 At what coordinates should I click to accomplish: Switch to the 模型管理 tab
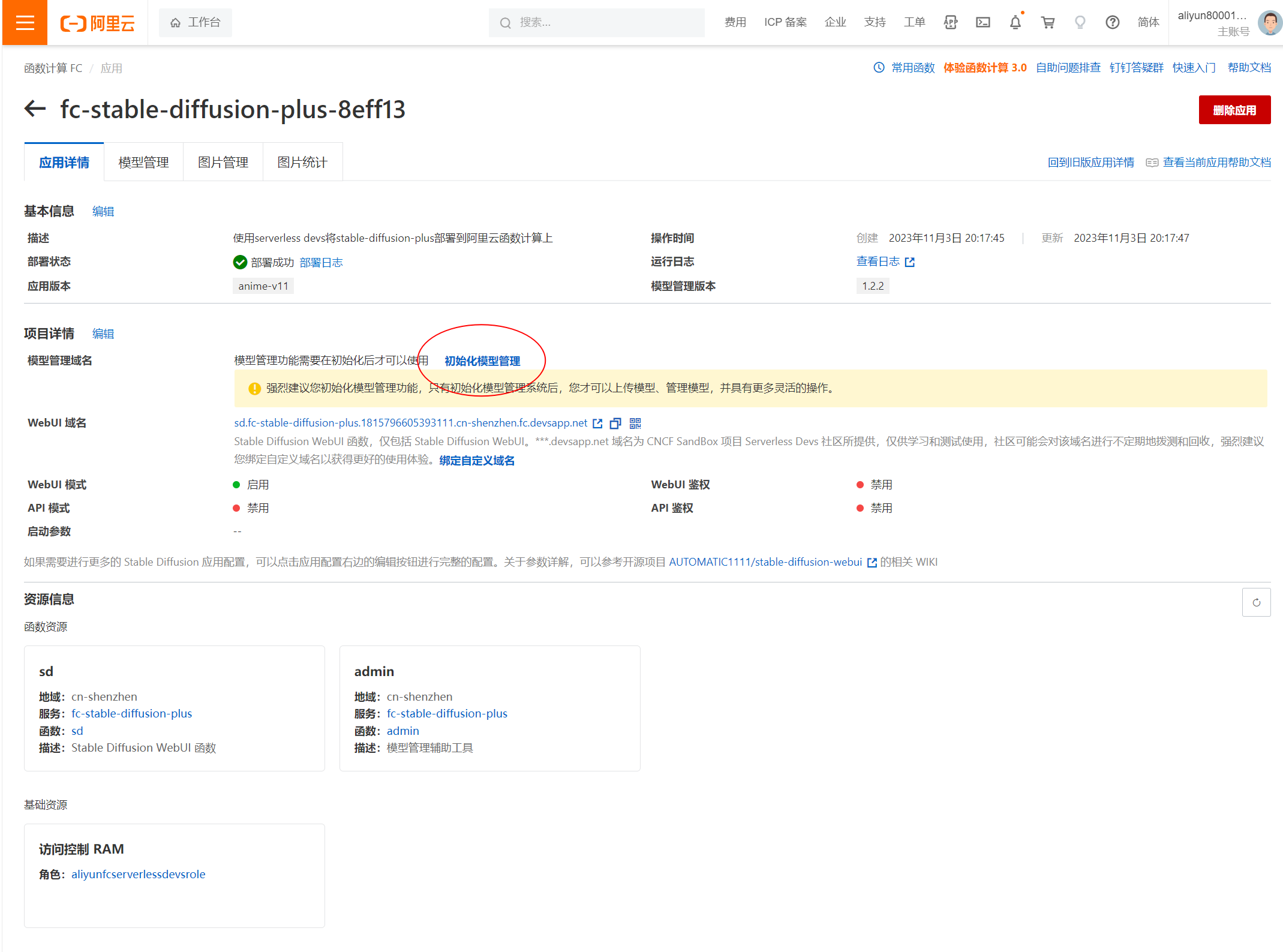tap(143, 163)
